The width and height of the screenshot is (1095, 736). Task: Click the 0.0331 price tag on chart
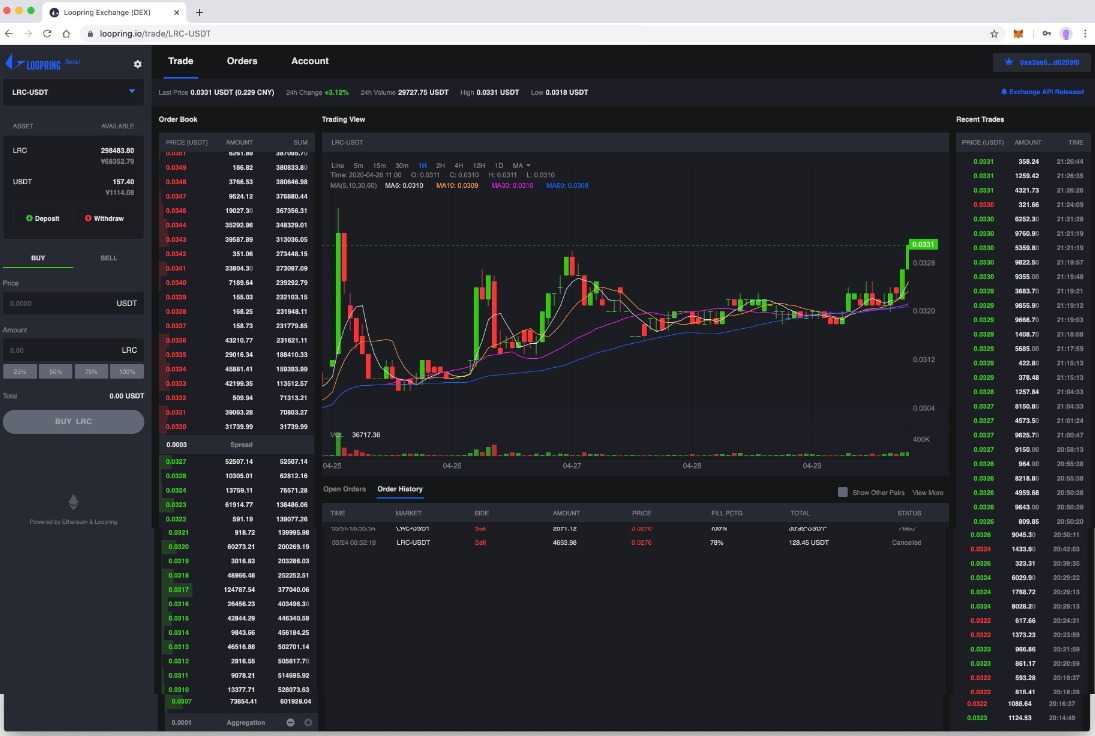point(923,244)
